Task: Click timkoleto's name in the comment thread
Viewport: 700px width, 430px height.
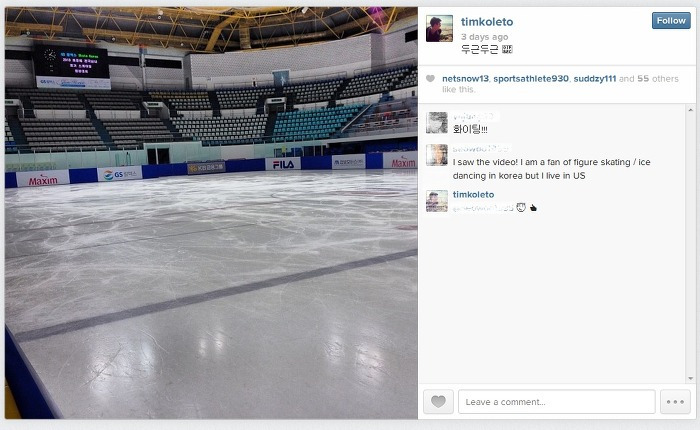Action: point(473,194)
